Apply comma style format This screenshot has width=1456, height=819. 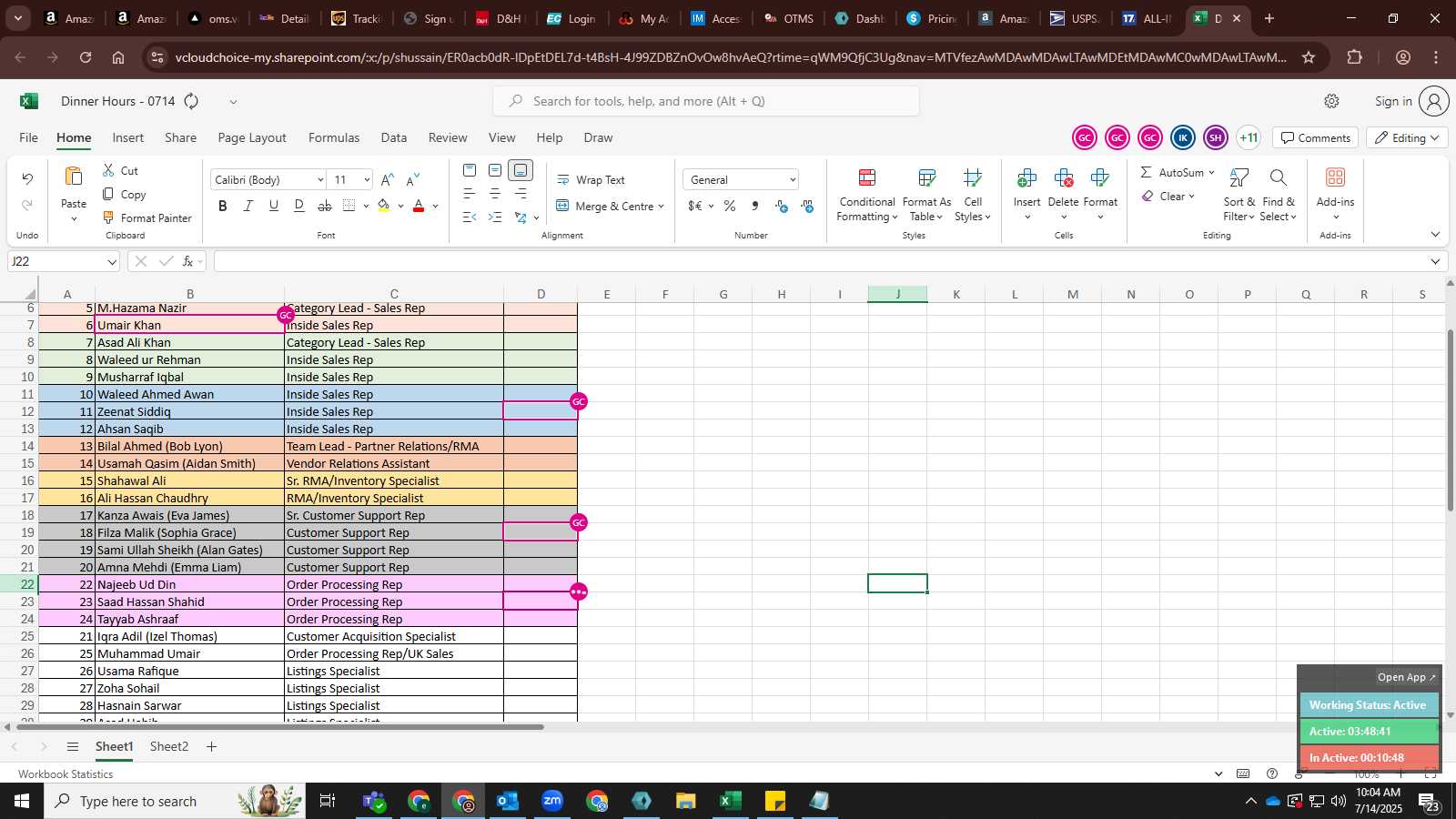point(755,207)
